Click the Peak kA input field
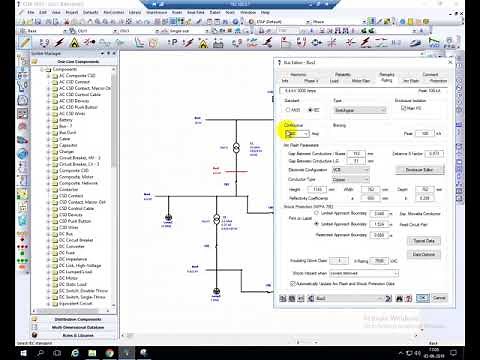Screen dimensions: 480x360 pyautogui.click(x=425, y=134)
